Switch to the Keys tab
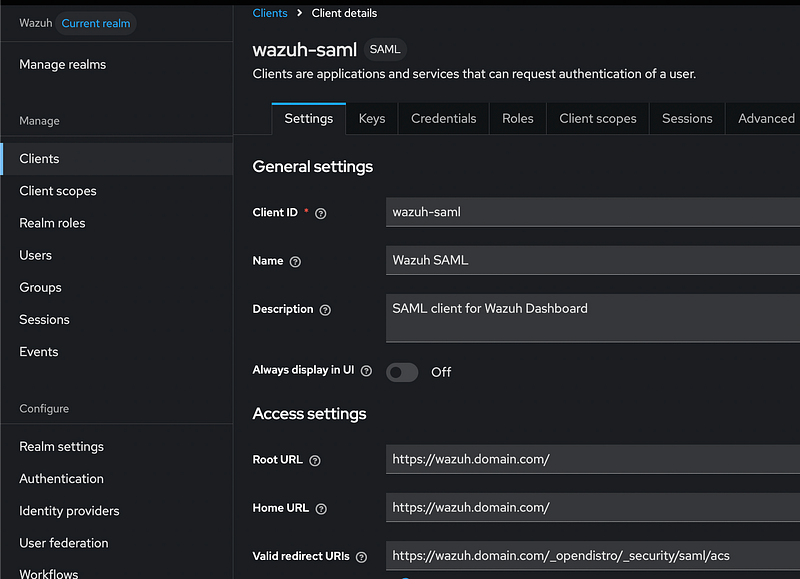Viewport: 800px width, 579px height. coord(372,119)
